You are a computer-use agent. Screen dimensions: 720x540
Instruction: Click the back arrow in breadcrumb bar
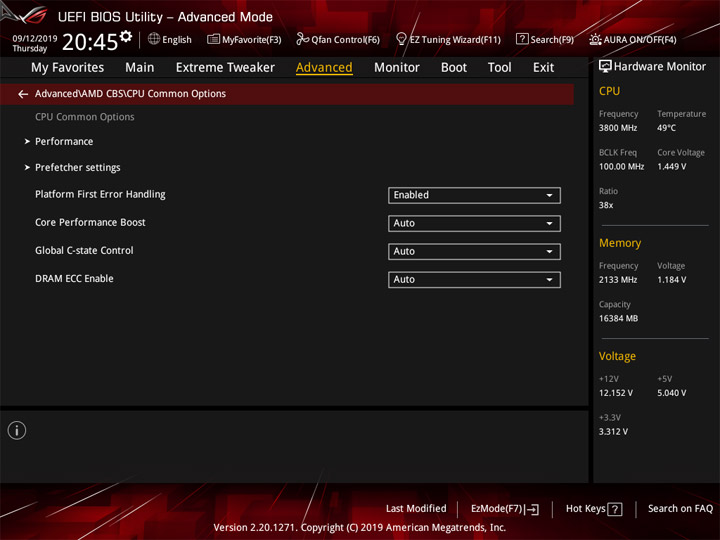tap(23, 94)
